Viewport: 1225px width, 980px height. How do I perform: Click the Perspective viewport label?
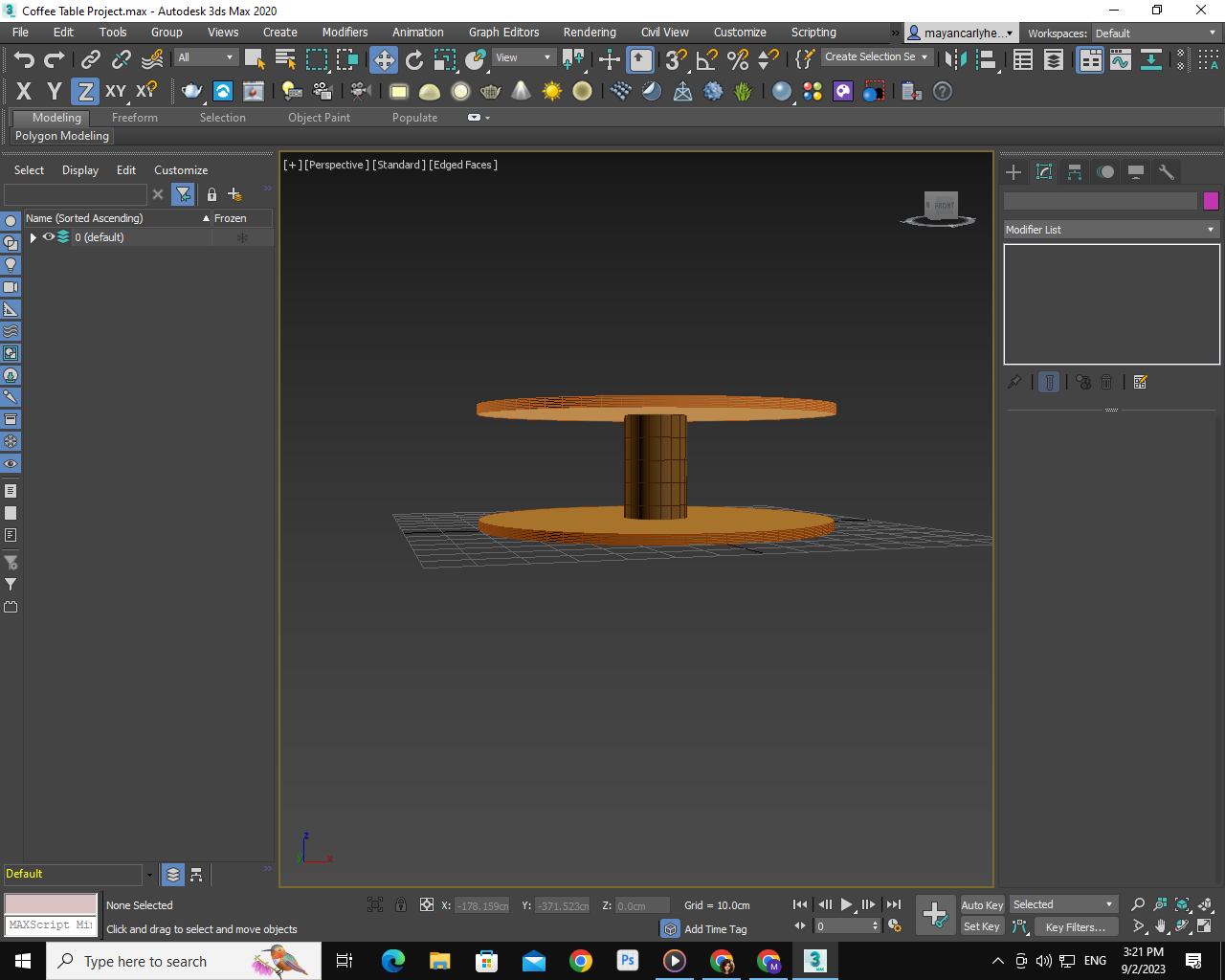click(x=337, y=165)
